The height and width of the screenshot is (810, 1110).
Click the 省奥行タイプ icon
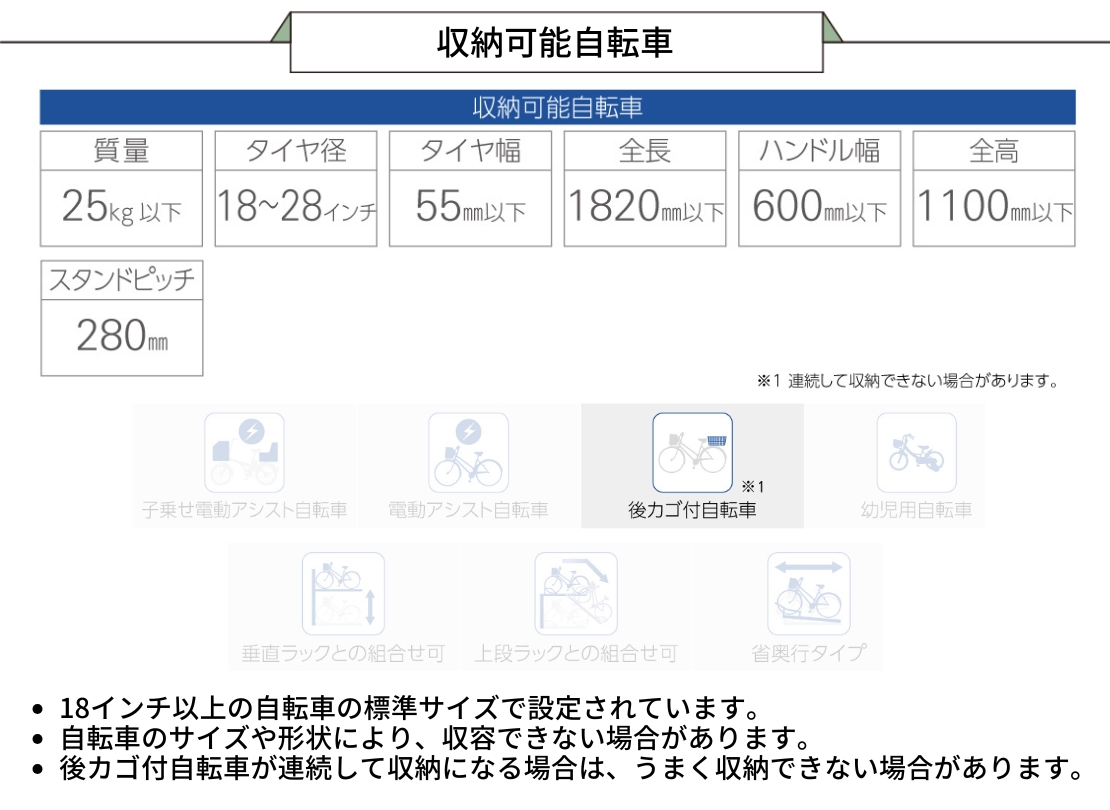(x=808, y=594)
